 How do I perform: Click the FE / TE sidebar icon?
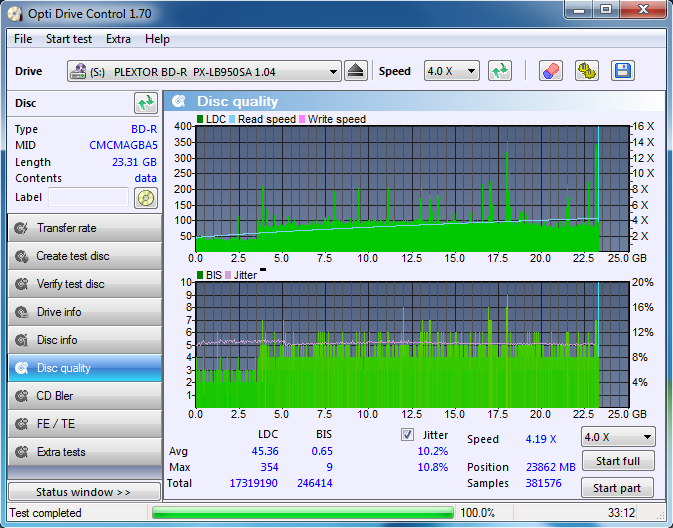click(21, 424)
